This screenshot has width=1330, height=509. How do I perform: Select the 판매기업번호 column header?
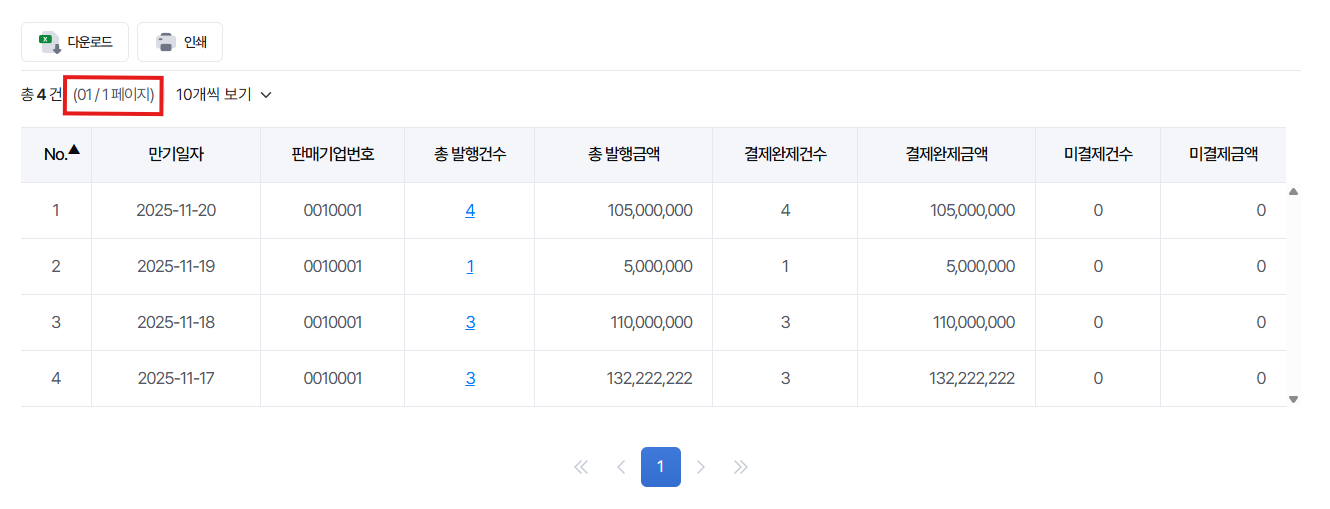pos(333,155)
